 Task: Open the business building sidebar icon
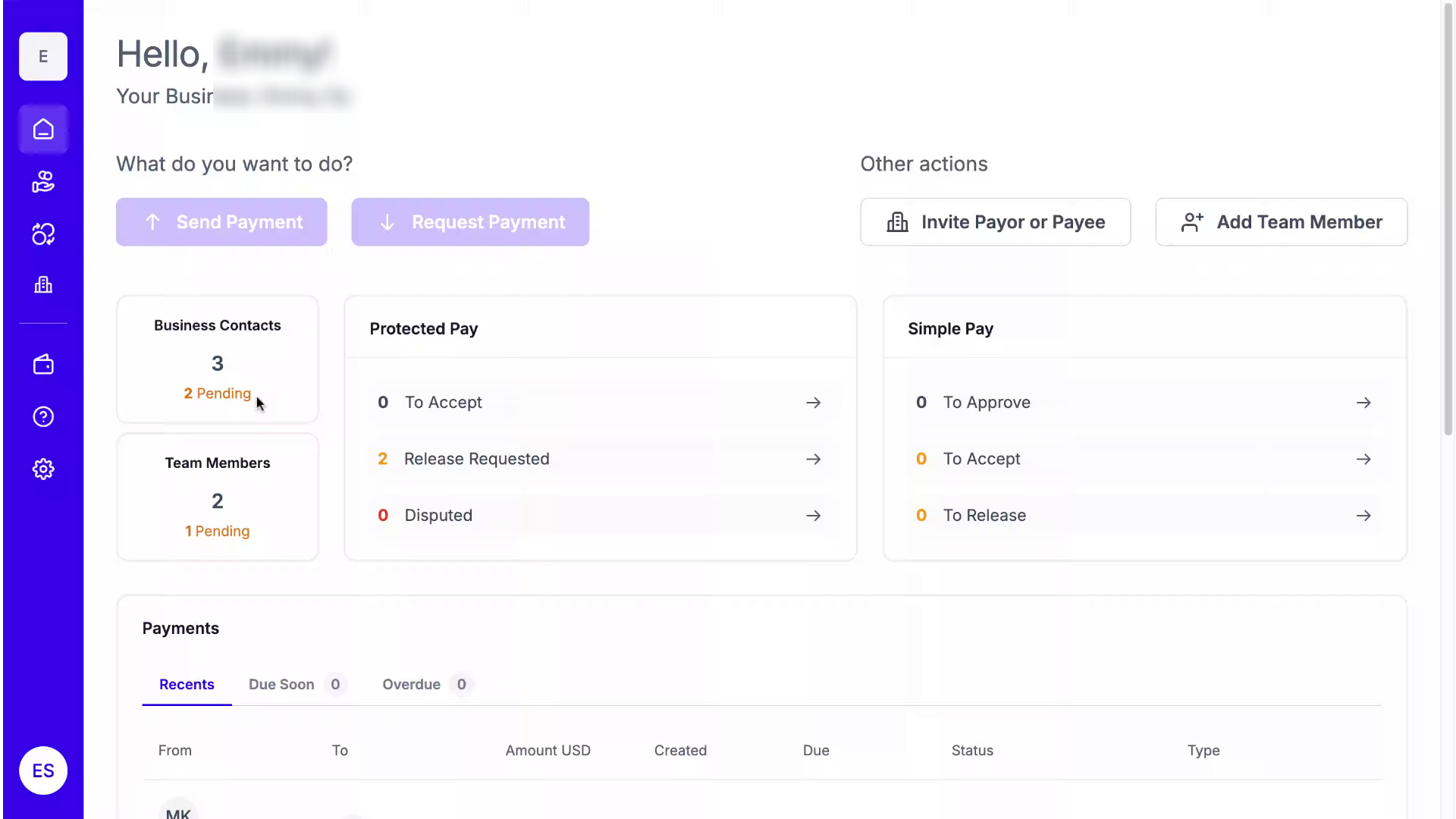43,285
